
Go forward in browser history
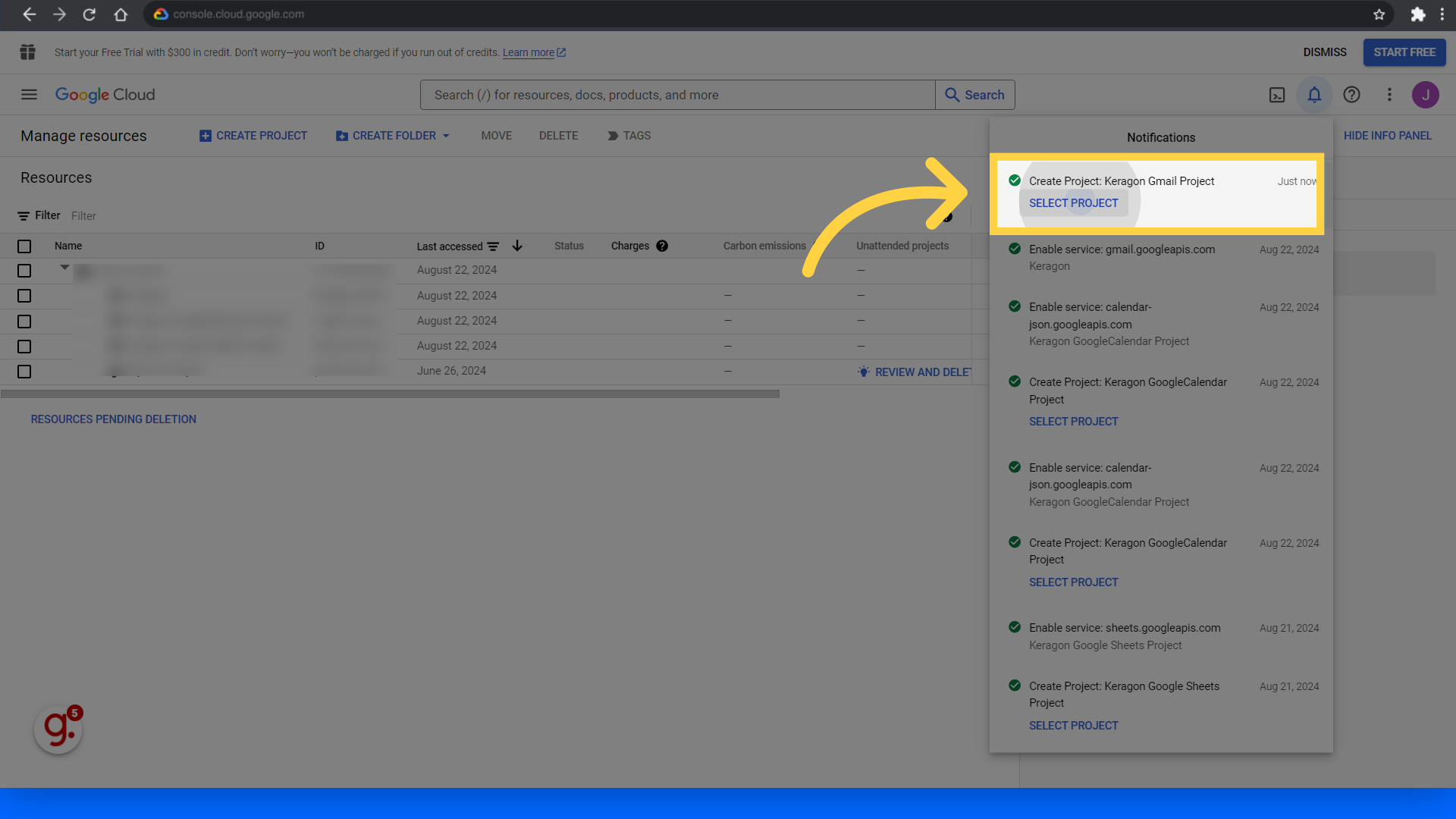[x=59, y=14]
